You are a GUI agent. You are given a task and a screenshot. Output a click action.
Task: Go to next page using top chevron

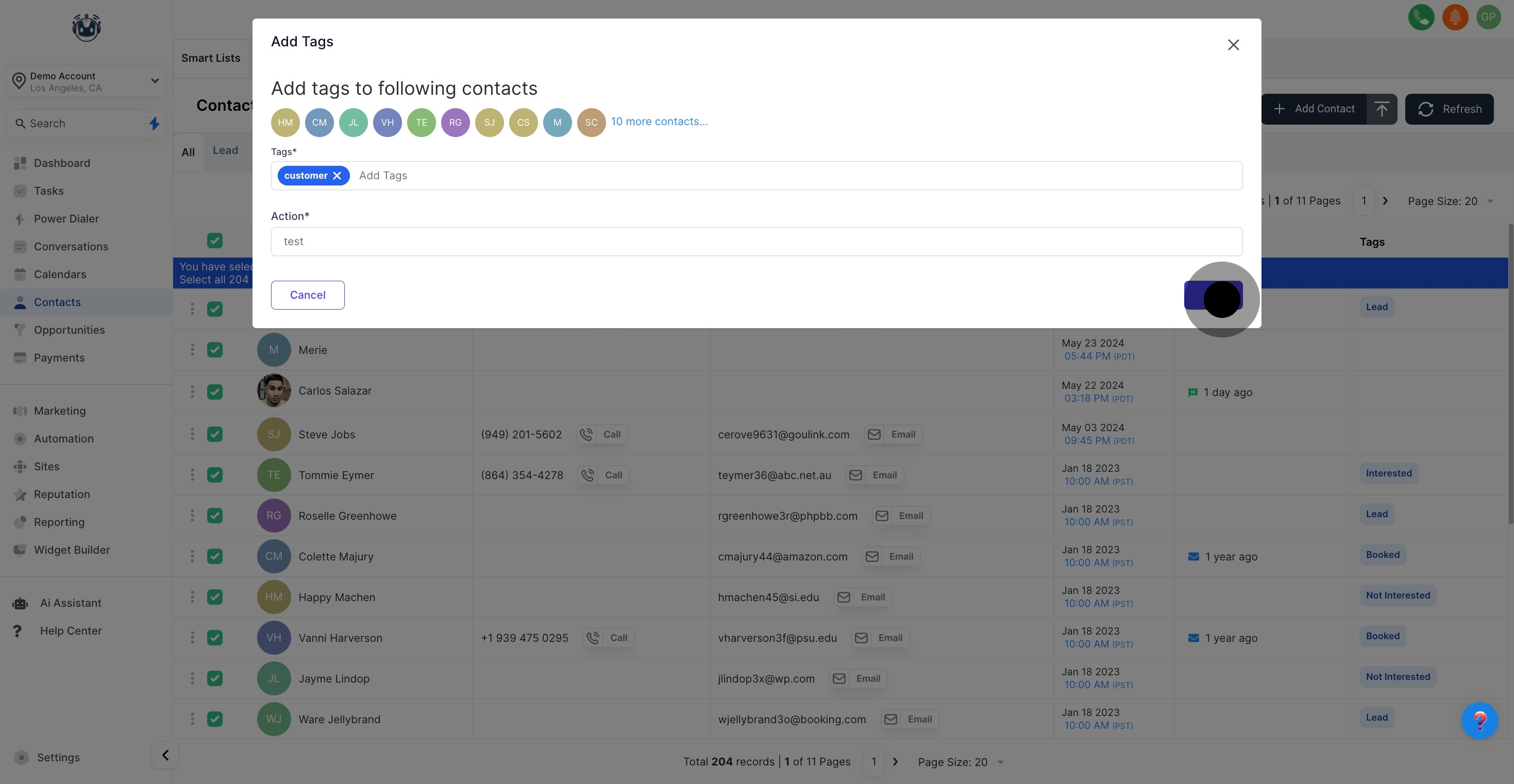[1385, 201]
